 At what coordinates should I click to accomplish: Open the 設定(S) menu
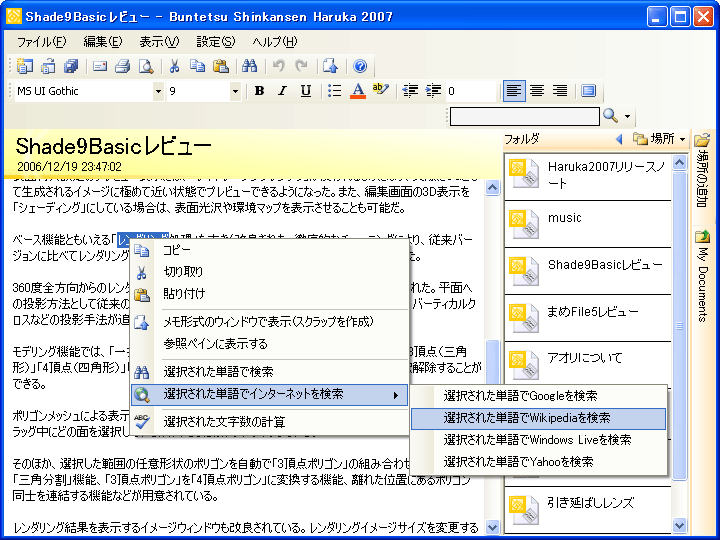[x=216, y=42]
